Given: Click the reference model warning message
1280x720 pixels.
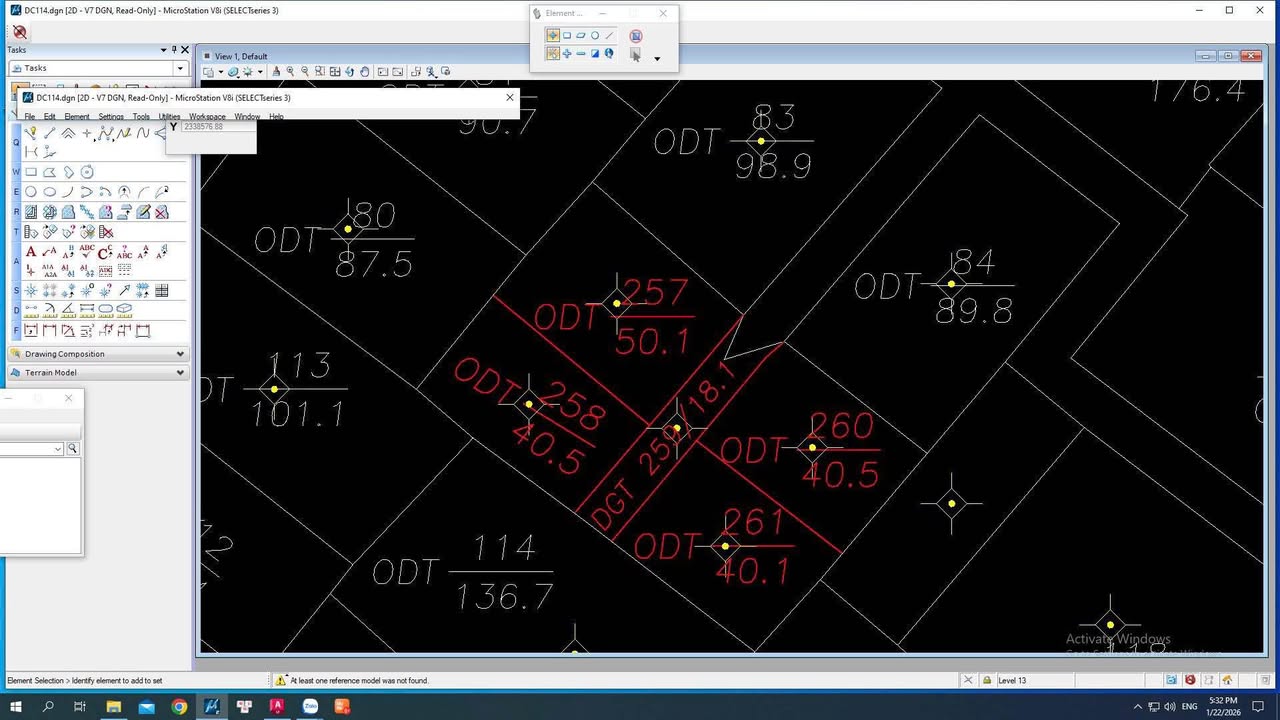Looking at the screenshot, I should (358, 681).
